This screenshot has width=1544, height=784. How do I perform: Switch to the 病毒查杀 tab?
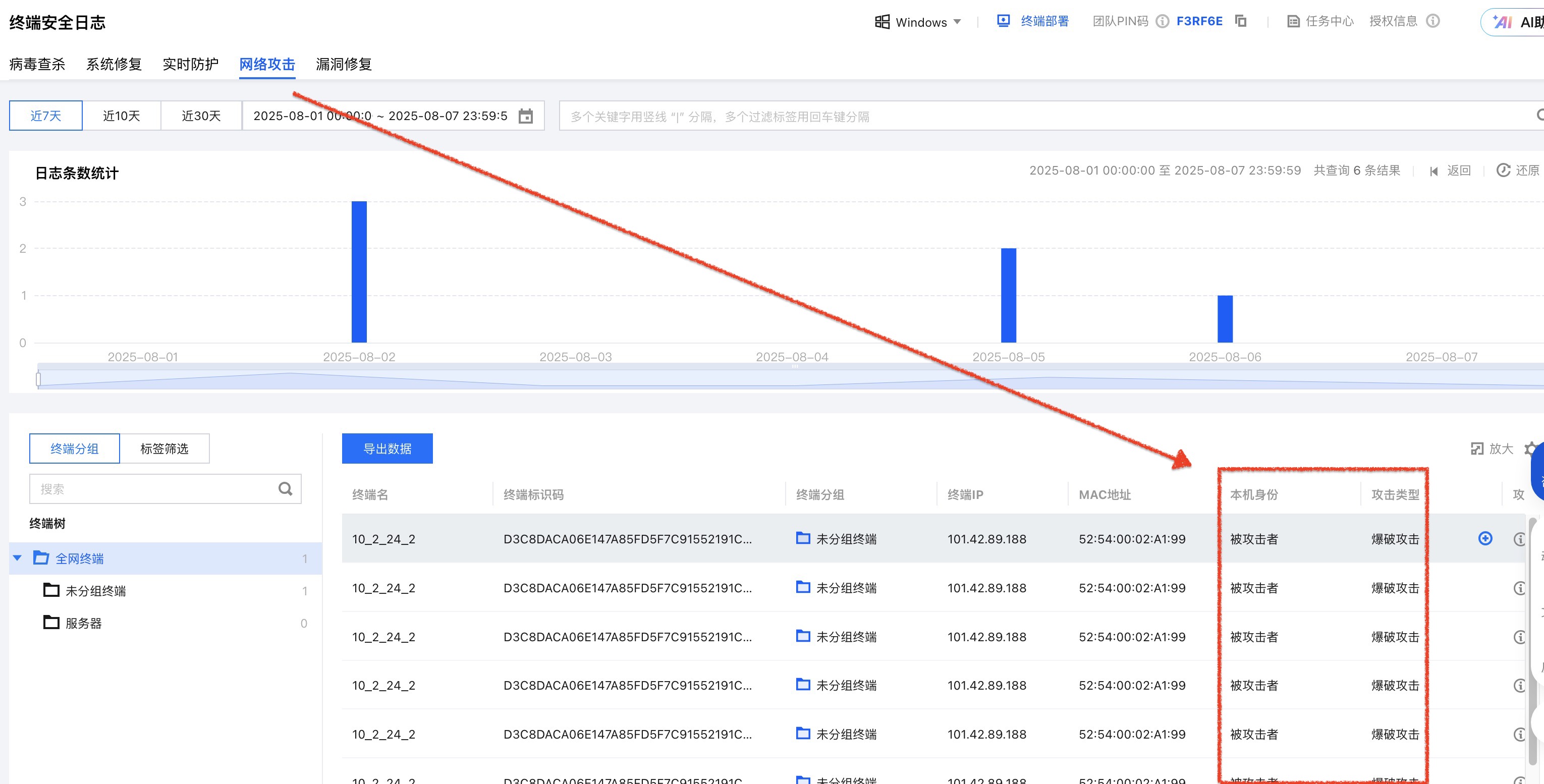pos(37,64)
